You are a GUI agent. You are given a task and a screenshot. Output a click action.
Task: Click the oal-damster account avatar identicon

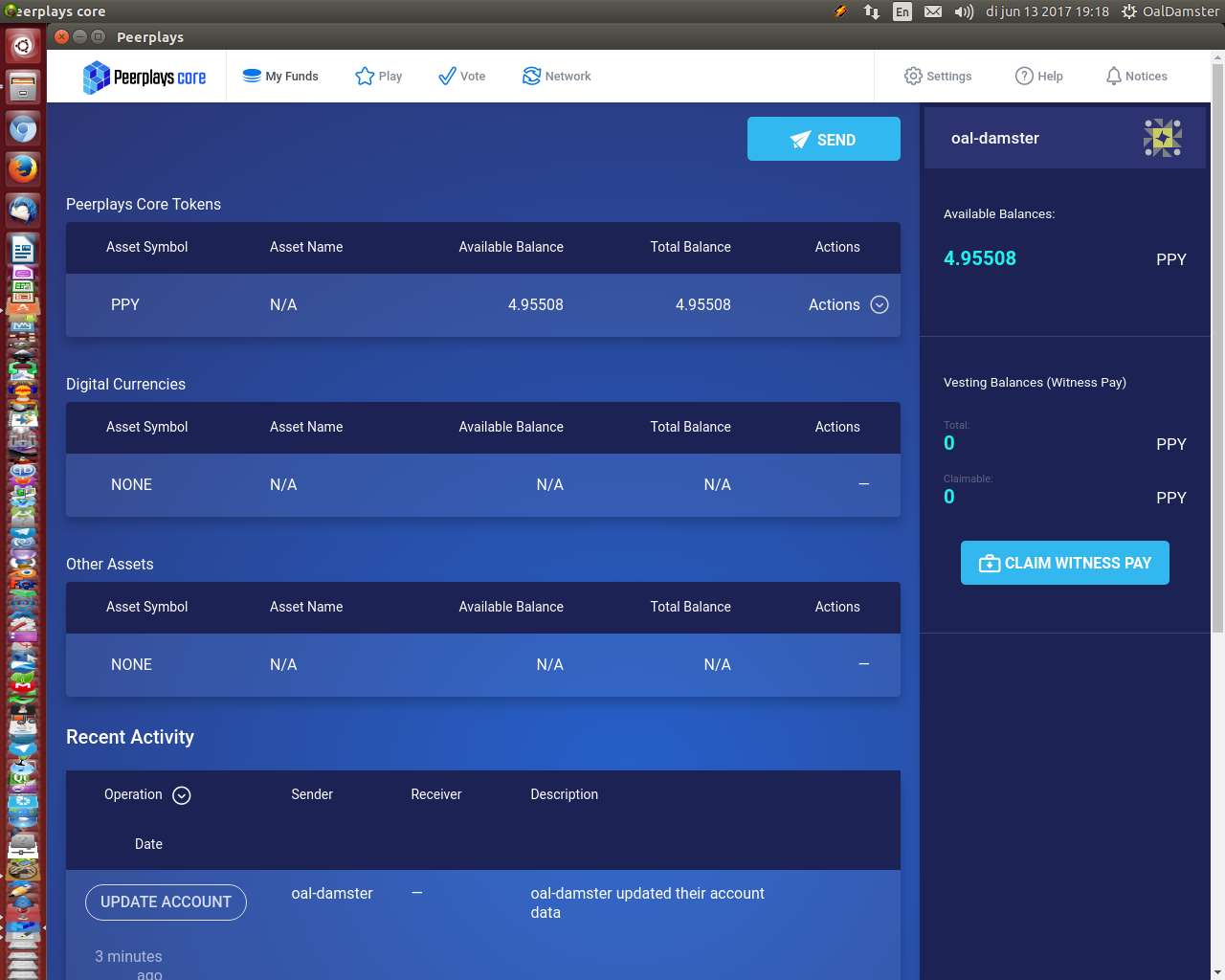[x=1163, y=138]
